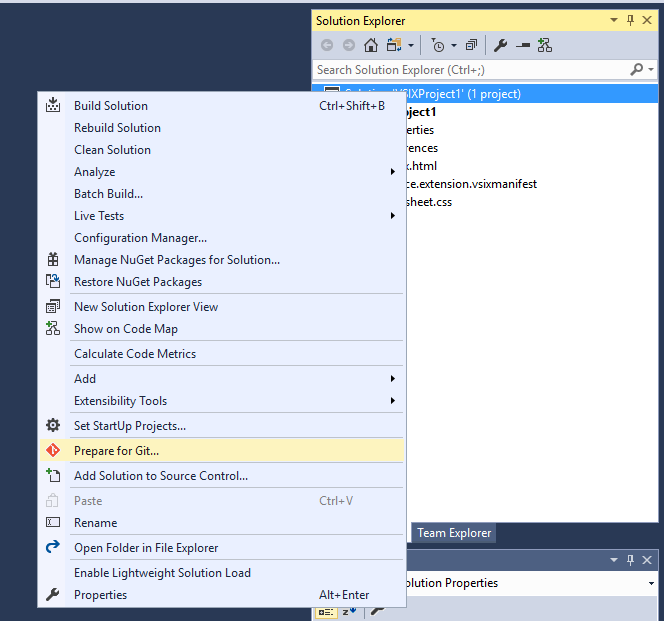Click the gear icon beside Set StartUp Projects
Screen dimensions: 664x621
[53, 425]
